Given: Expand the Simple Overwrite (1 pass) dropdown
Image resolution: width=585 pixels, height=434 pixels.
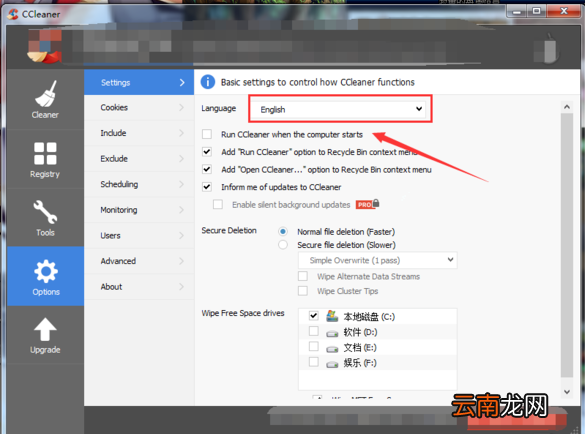Looking at the screenshot, I should tap(378, 260).
